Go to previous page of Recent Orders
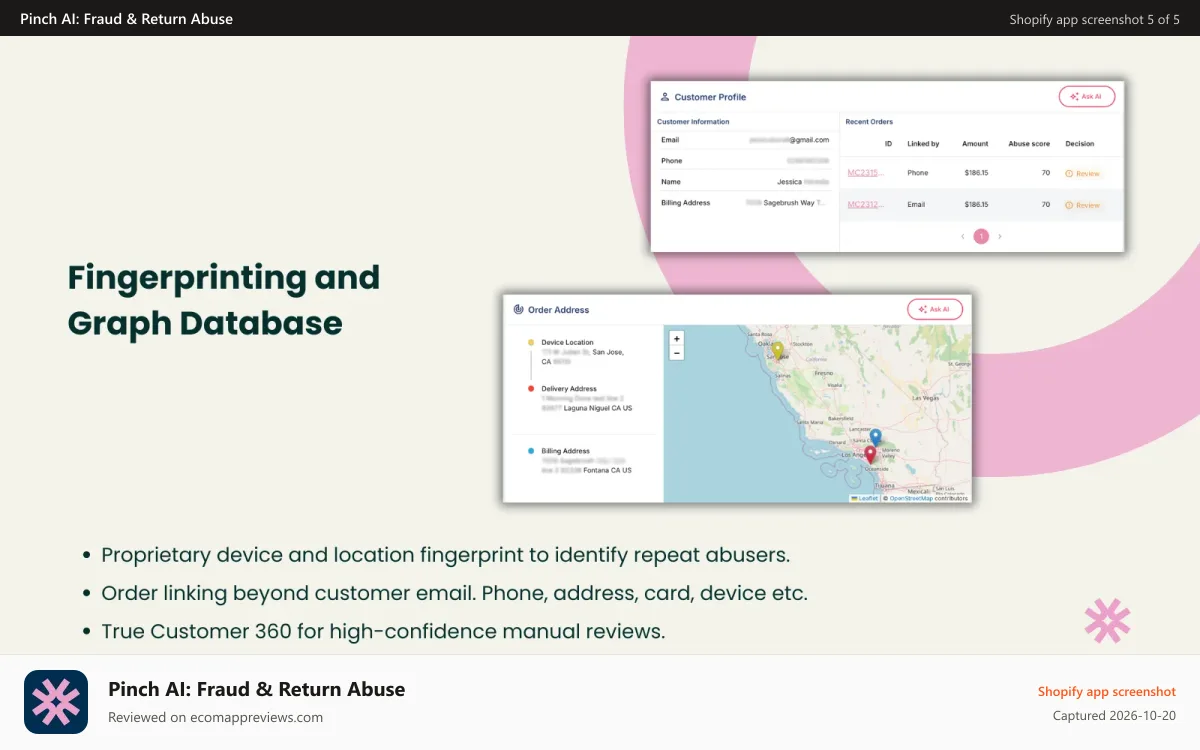 pos(963,237)
